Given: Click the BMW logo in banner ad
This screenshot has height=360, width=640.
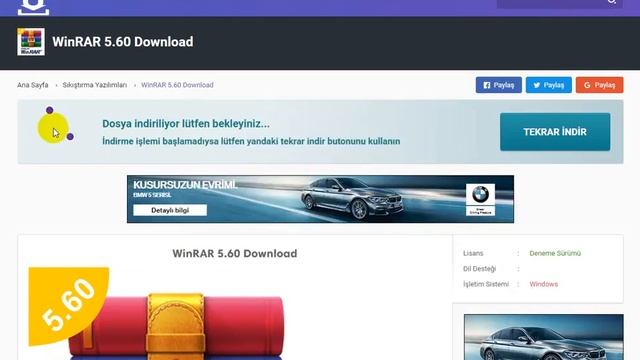Looking at the screenshot, I should tap(480, 195).
